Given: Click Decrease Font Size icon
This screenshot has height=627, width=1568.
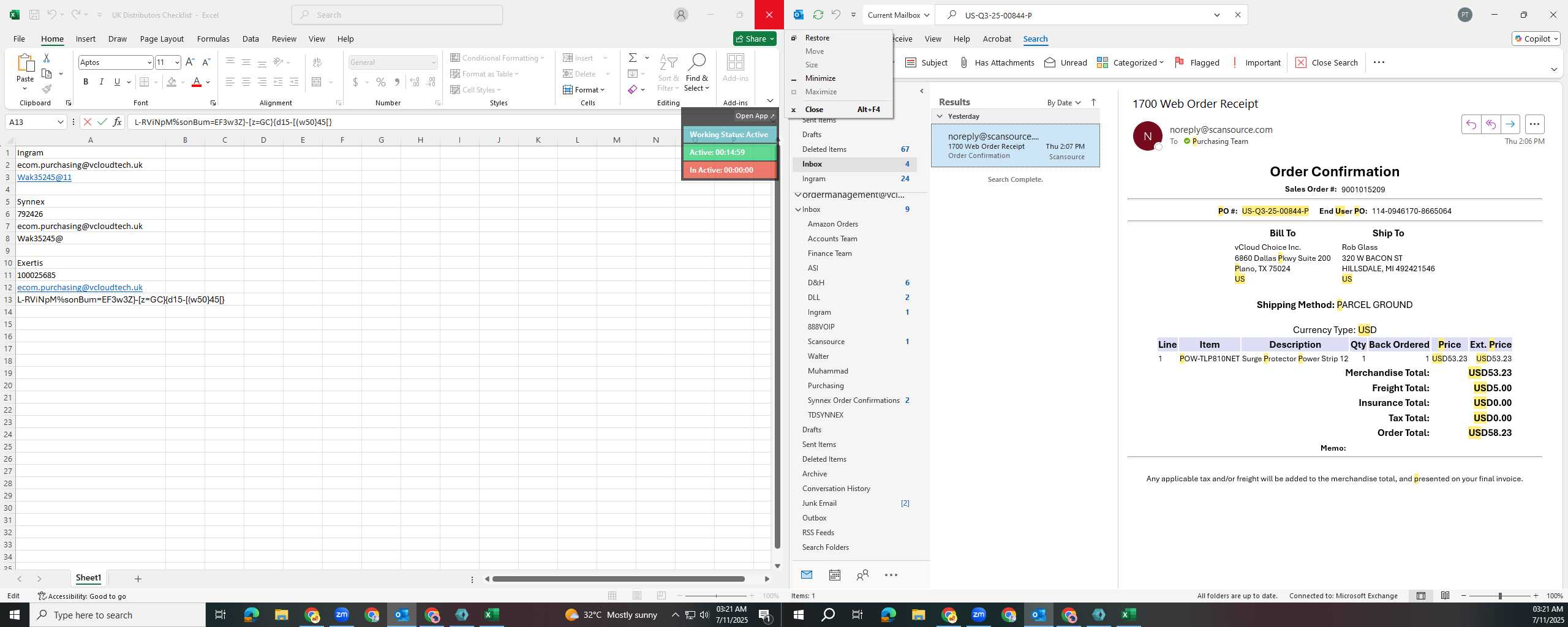Looking at the screenshot, I should coord(206,62).
